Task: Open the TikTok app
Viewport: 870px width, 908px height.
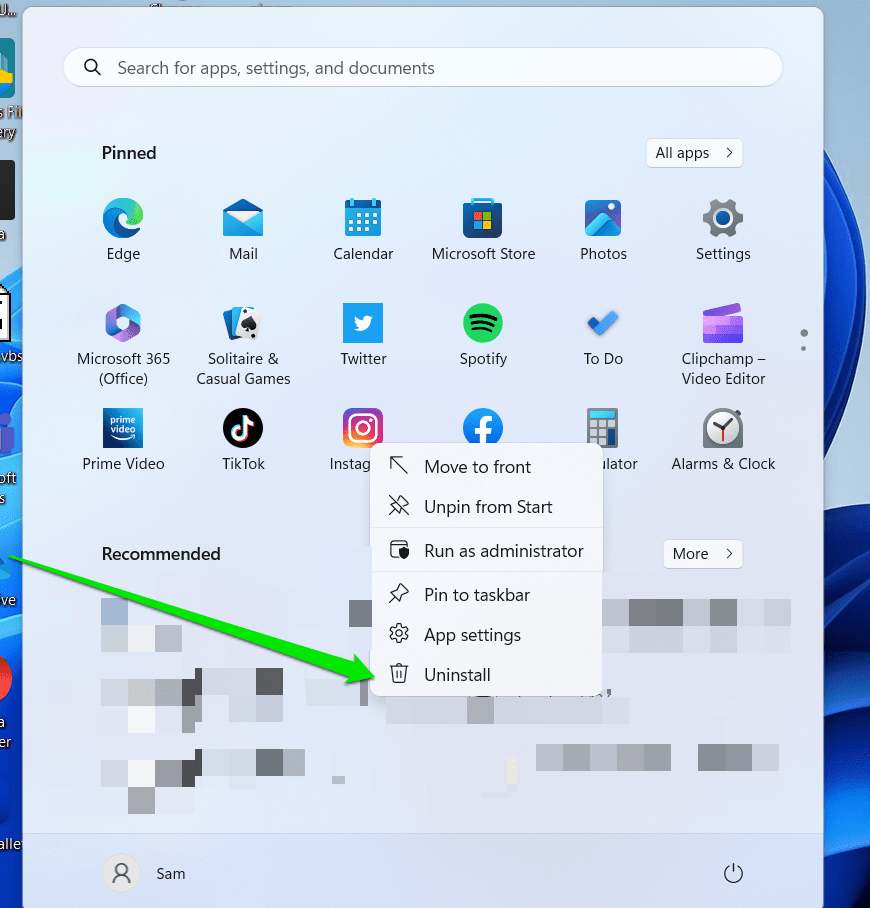Action: (243, 428)
